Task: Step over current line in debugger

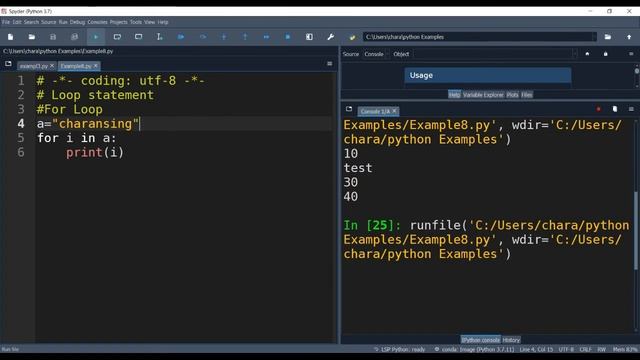Action: [x=202, y=37]
